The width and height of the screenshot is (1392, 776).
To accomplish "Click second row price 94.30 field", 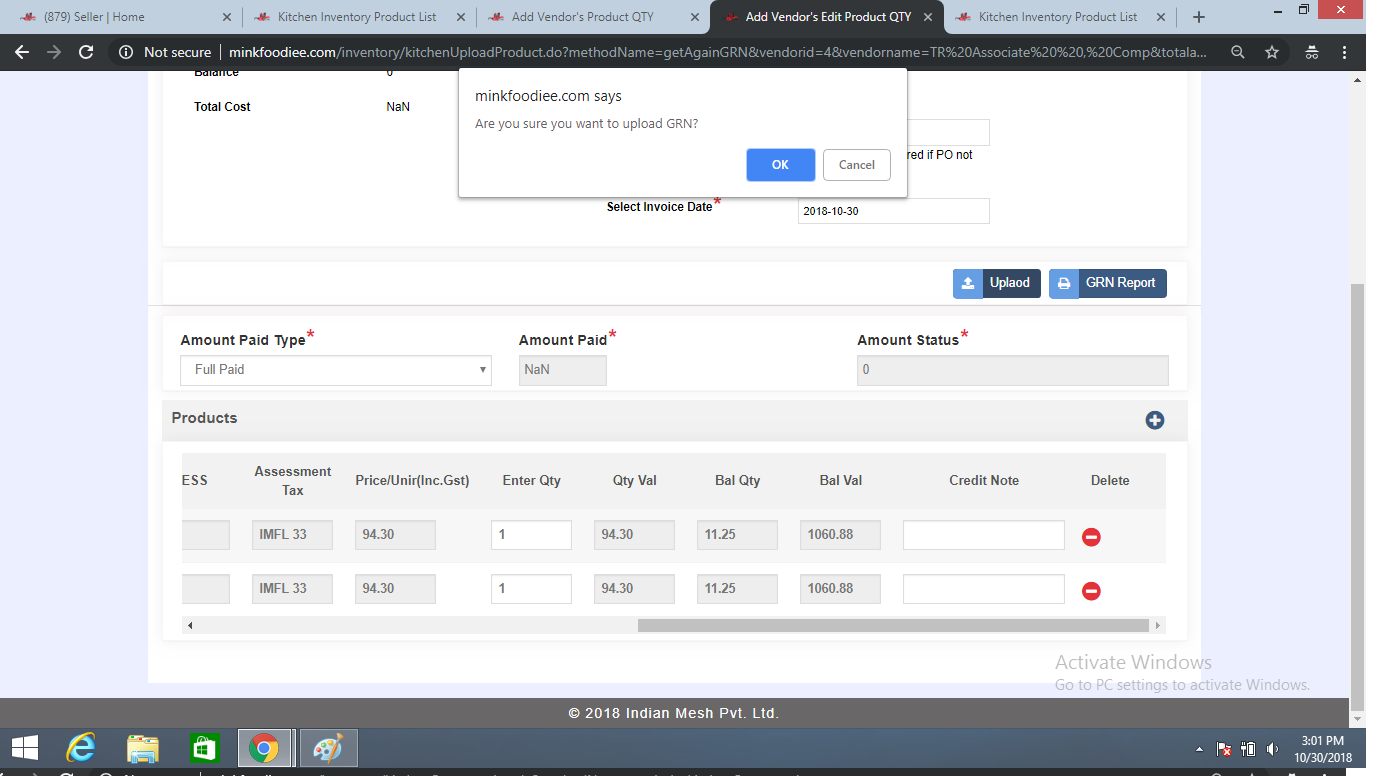I will pyautogui.click(x=395, y=589).
